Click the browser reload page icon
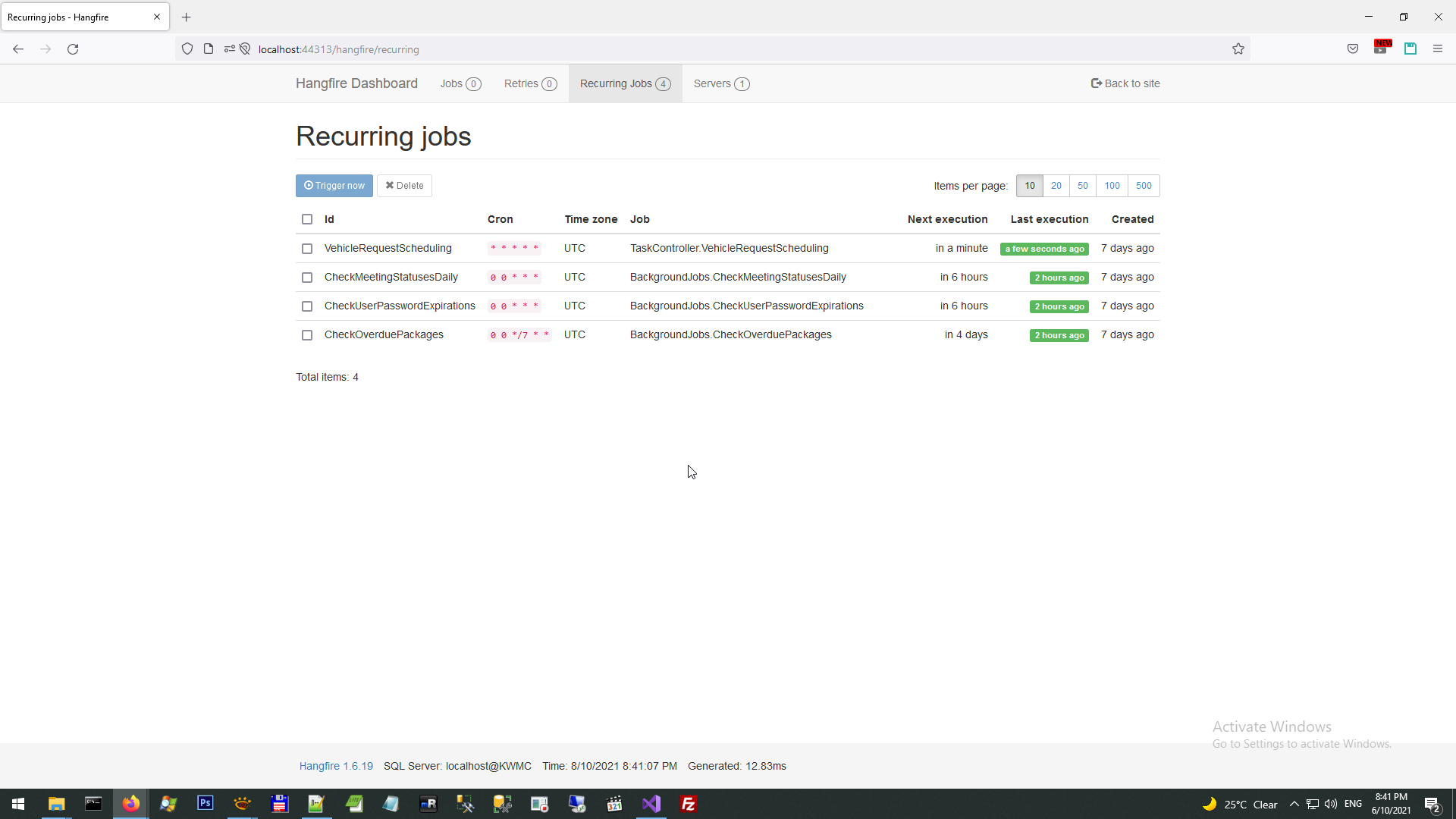The image size is (1456, 819). (x=73, y=49)
